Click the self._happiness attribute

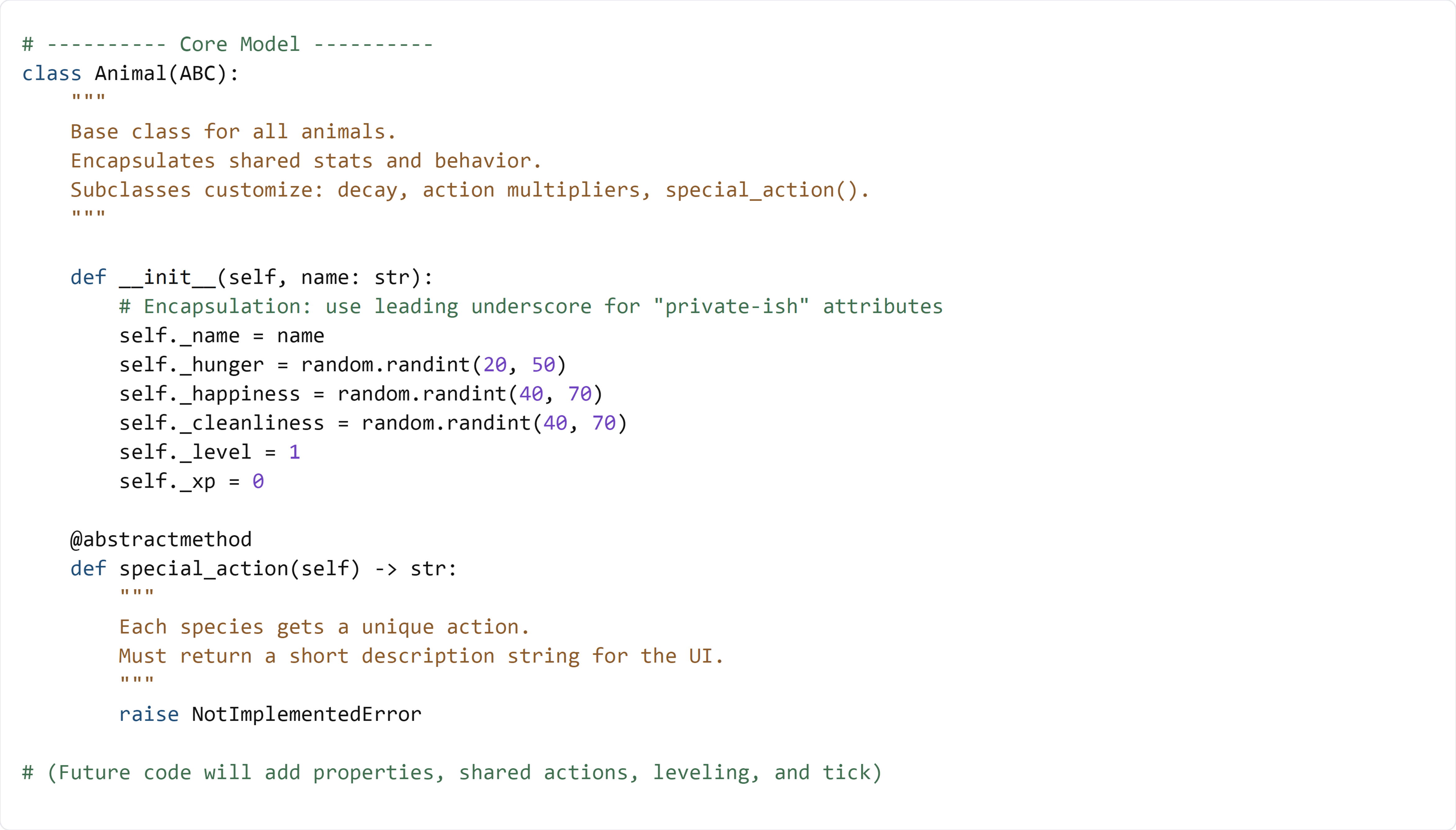pos(210,394)
